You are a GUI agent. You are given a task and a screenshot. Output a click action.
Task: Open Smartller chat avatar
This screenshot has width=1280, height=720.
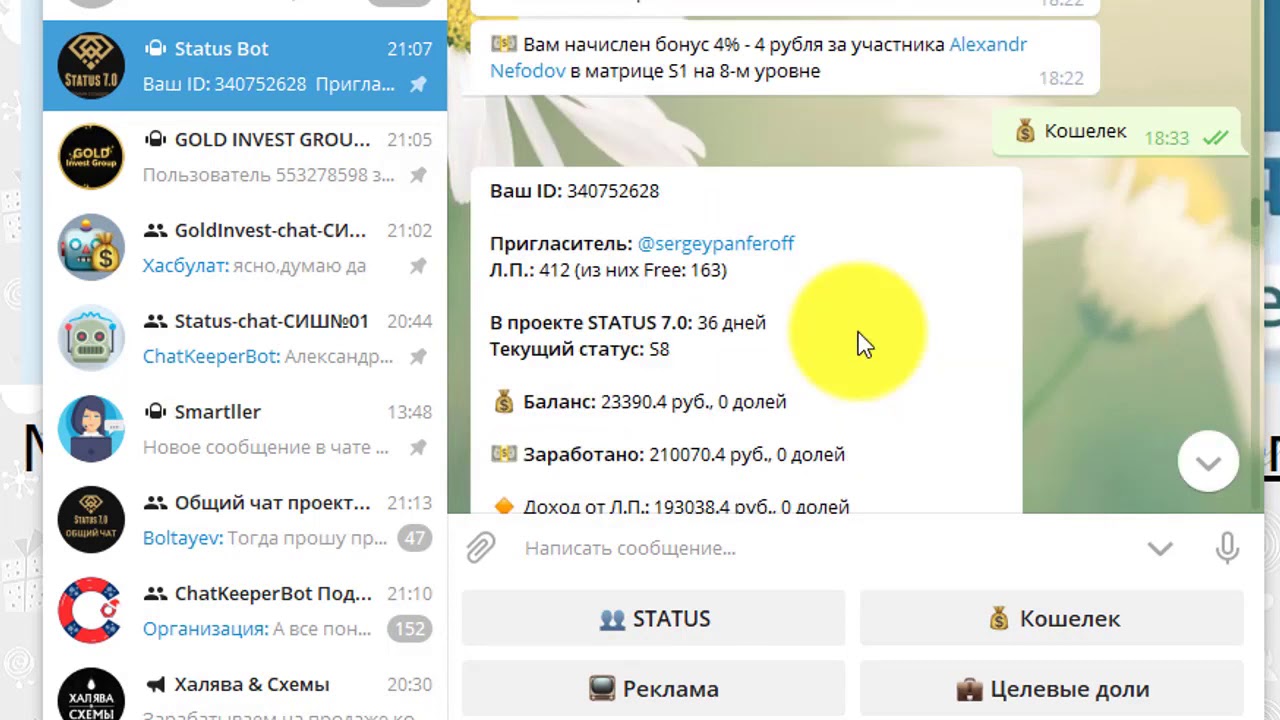(x=91, y=429)
